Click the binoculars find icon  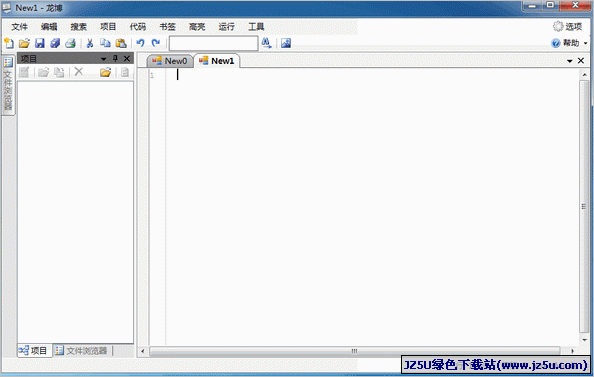pos(266,43)
